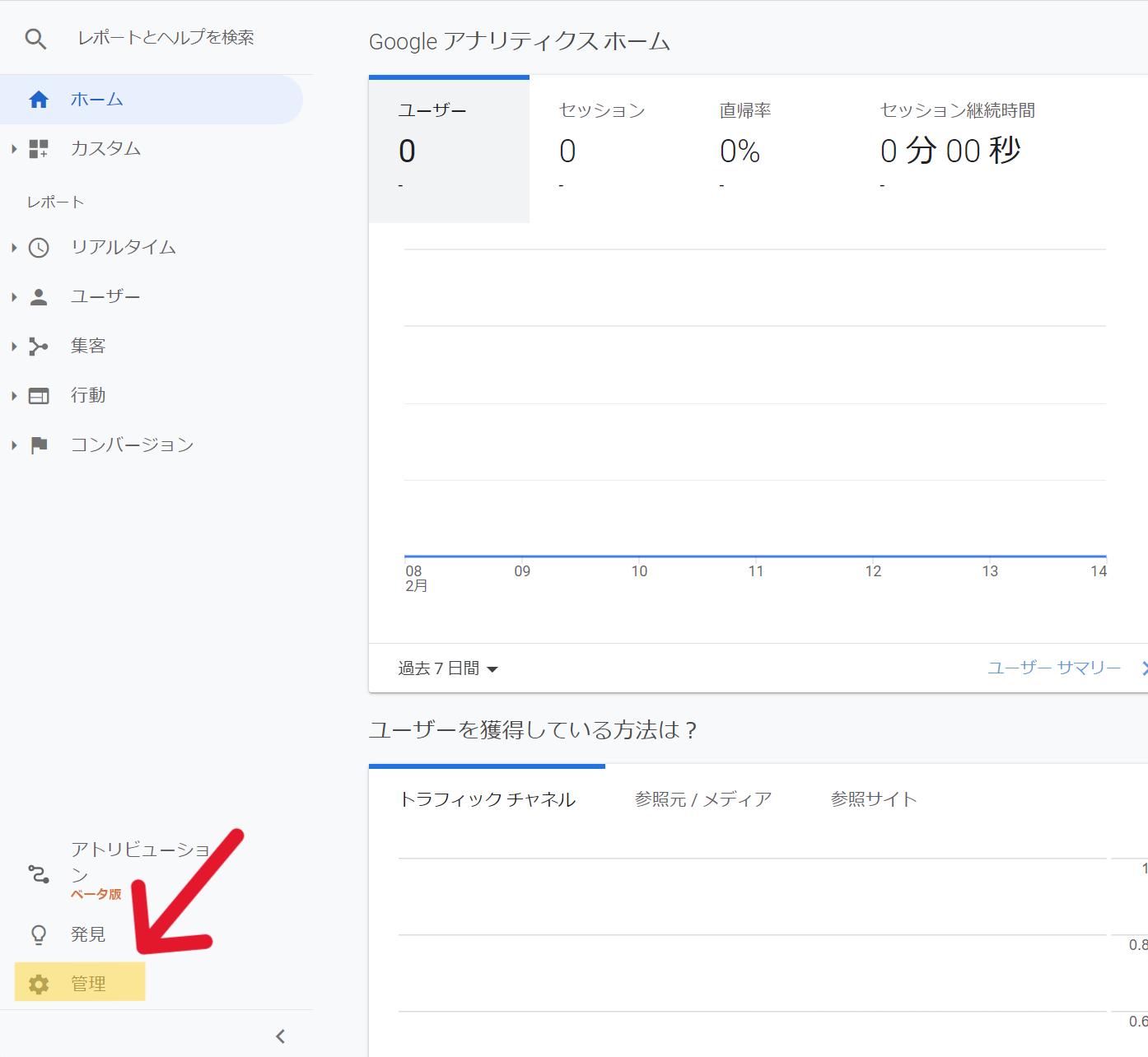1148x1057 pixels.
Task: Click the search magnifier icon
Action: pyautogui.click(x=35, y=39)
